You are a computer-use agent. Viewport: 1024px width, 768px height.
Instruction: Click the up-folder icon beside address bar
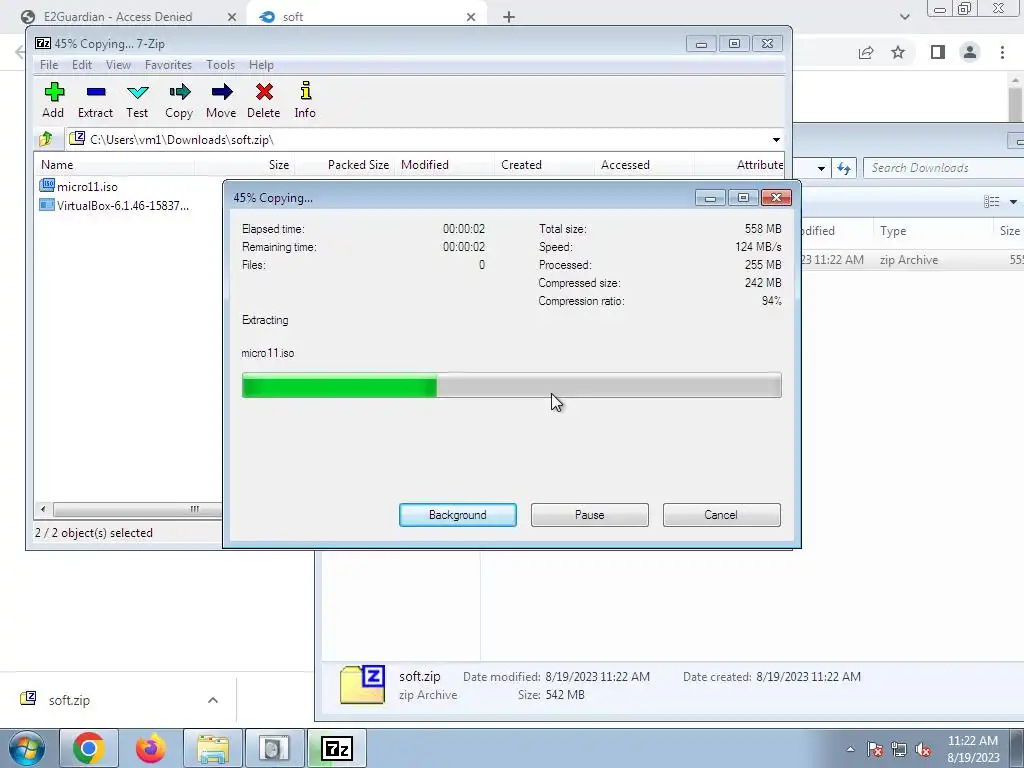pyautogui.click(x=46, y=139)
